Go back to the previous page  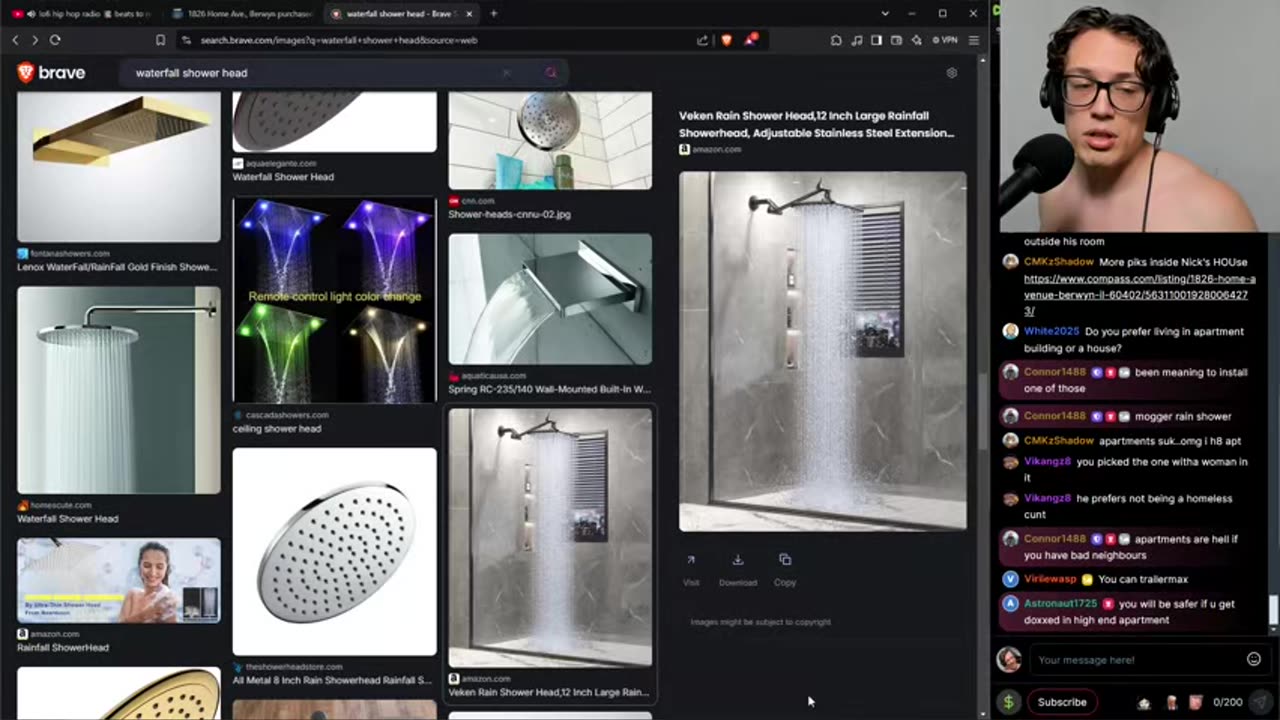coord(15,40)
